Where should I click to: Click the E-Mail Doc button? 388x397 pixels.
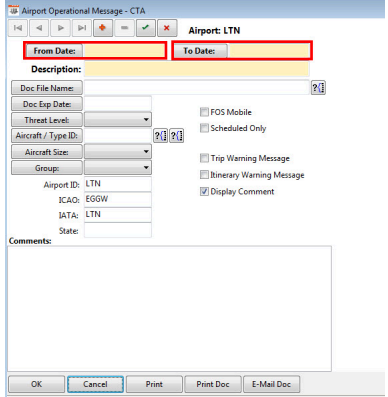[x=271, y=384]
